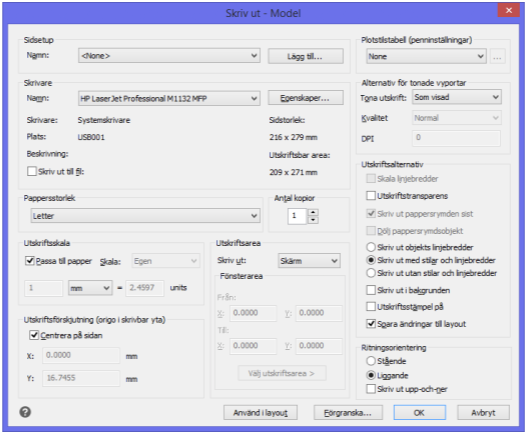The height and width of the screenshot is (433, 525).
Task: Enable Utskriftsstämpel på checkbox
Action: coord(371,306)
